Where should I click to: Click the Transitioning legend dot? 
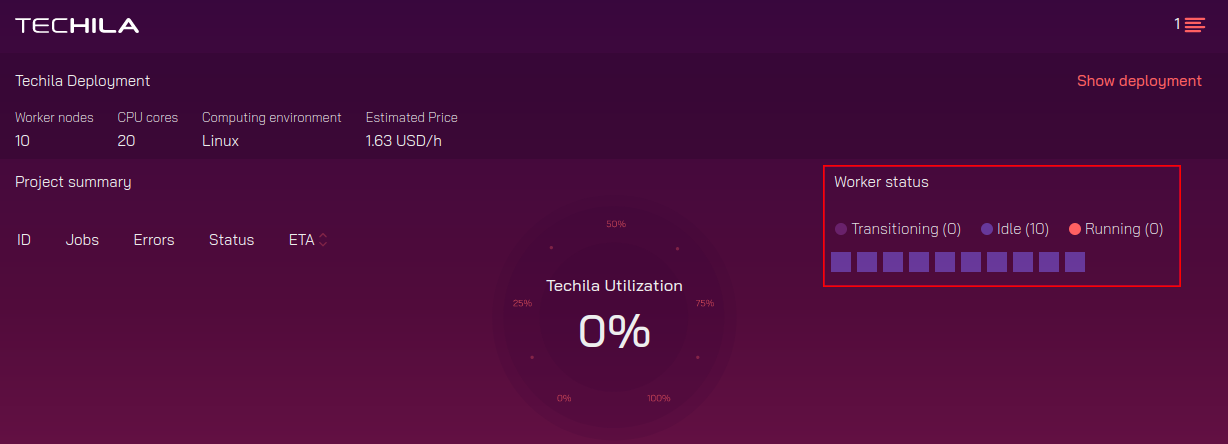841,229
